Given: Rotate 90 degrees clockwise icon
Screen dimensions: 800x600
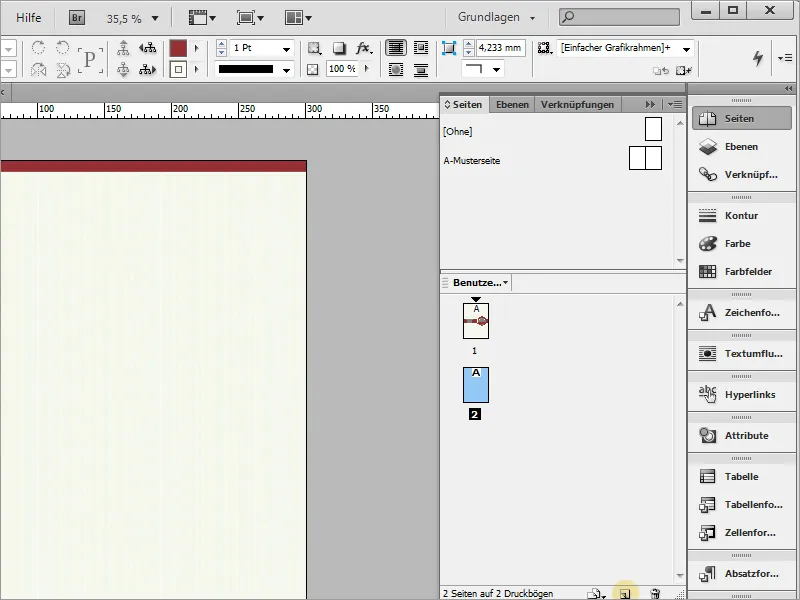Looking at the screenshot, I should [38, 48].
